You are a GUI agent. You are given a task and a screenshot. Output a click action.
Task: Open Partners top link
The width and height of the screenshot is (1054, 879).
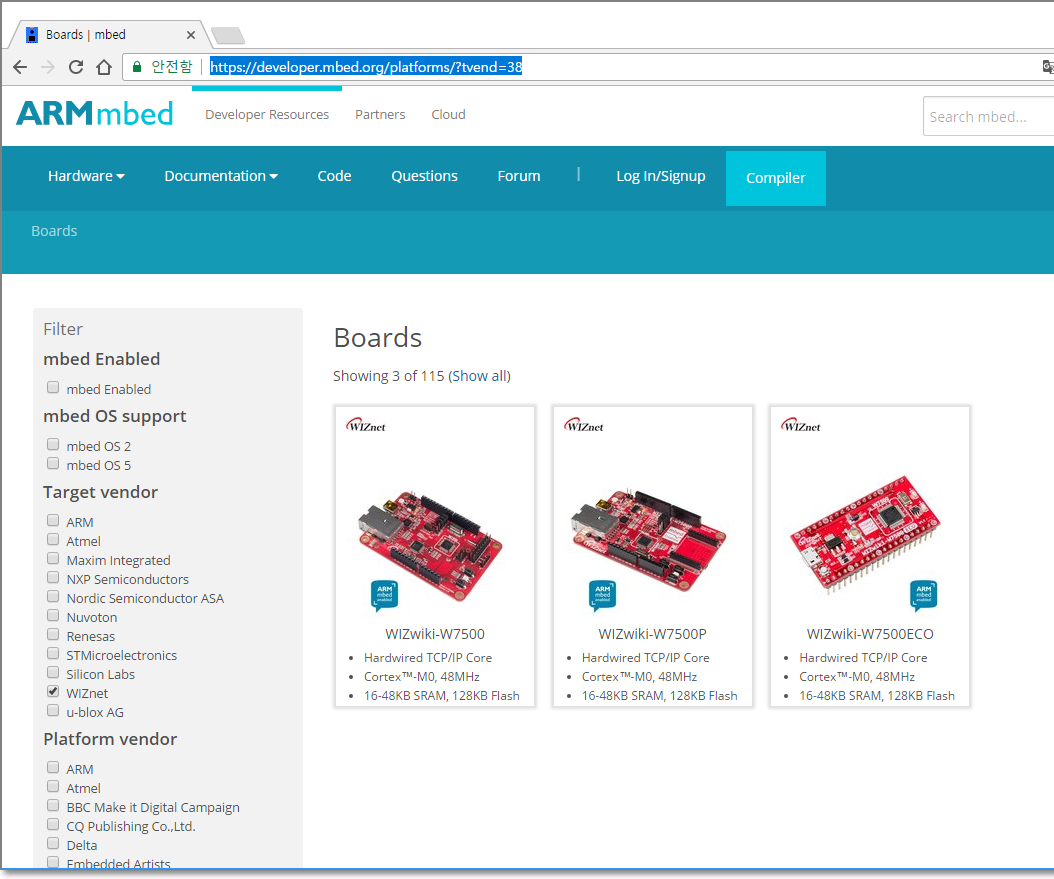coord(380,114)
